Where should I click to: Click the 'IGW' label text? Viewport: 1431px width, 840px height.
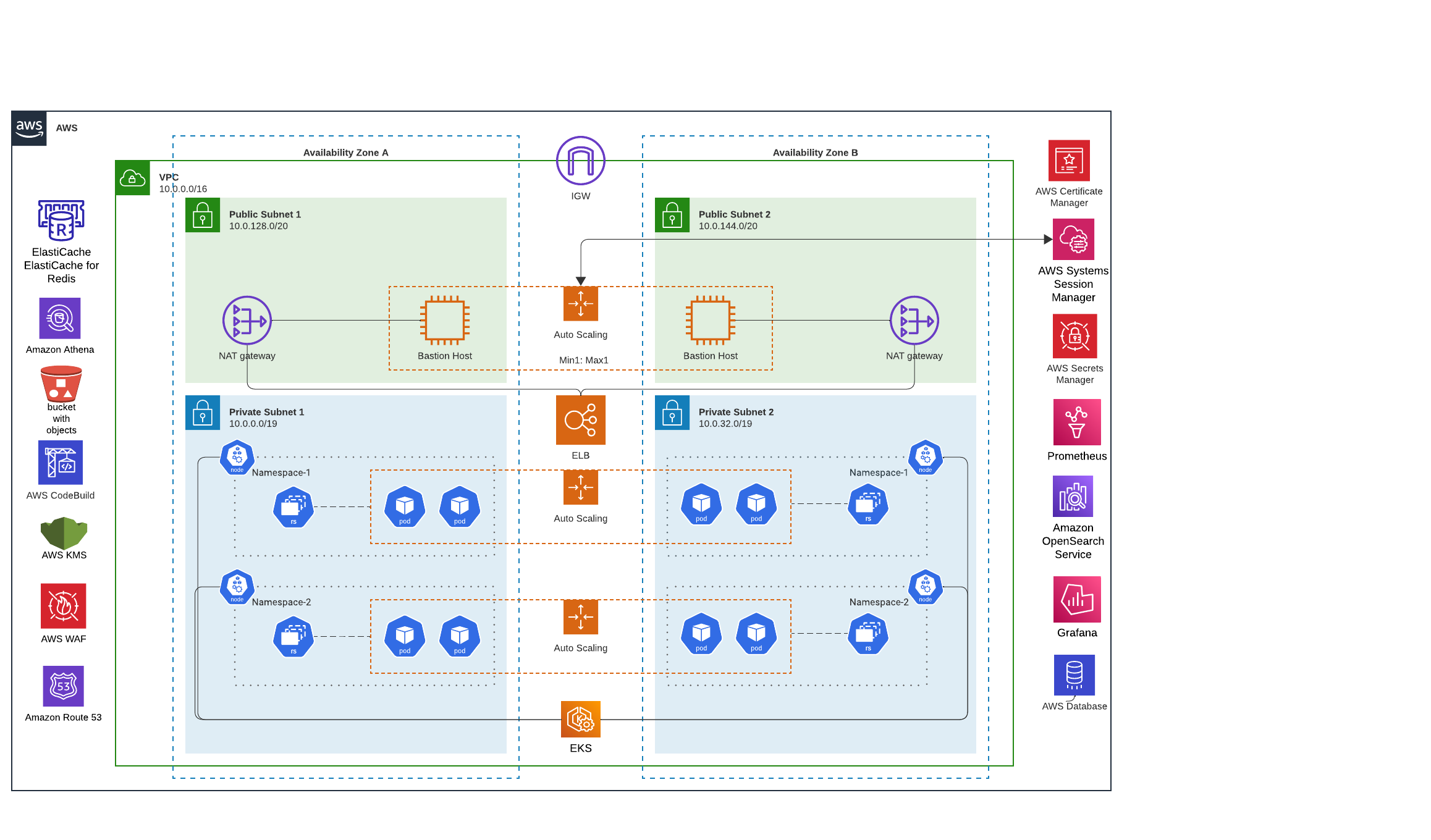(581, 196)
